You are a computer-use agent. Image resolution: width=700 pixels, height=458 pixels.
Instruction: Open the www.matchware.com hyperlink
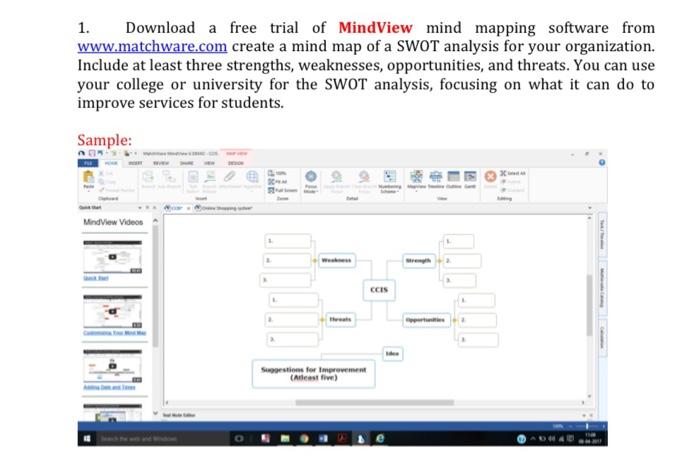point(152,46)
